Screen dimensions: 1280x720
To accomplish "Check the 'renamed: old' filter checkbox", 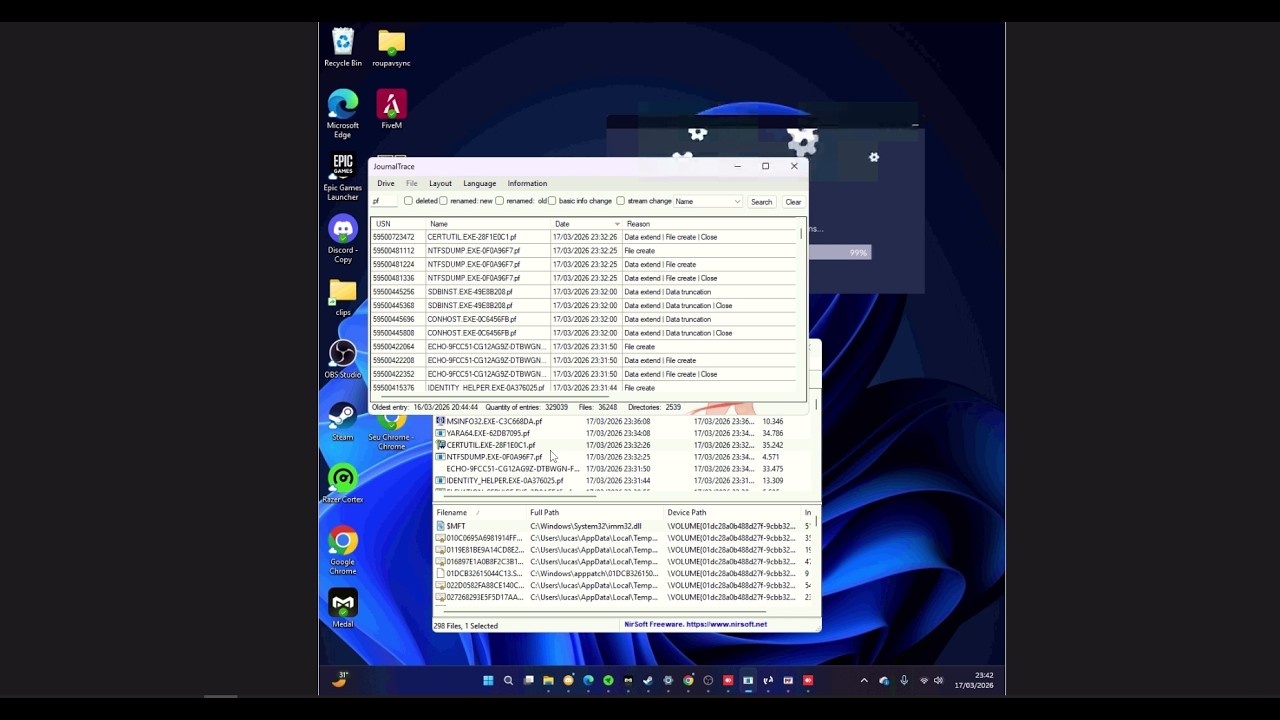I will (500, 201).
